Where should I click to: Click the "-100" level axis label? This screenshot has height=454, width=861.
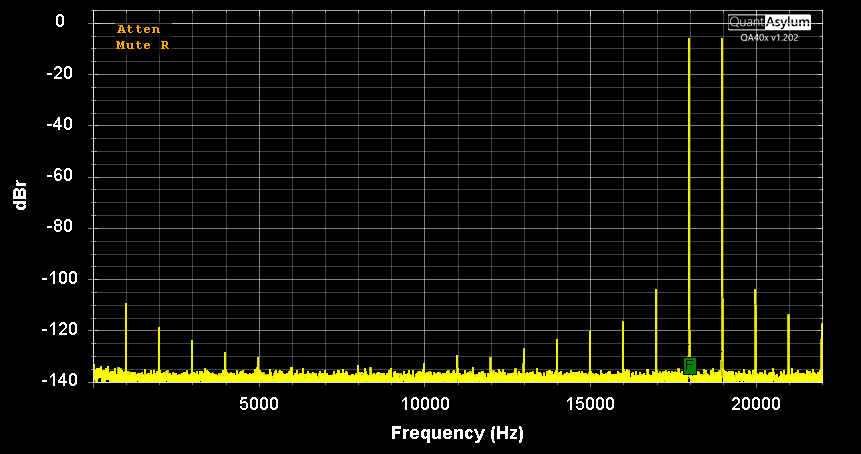58,279
